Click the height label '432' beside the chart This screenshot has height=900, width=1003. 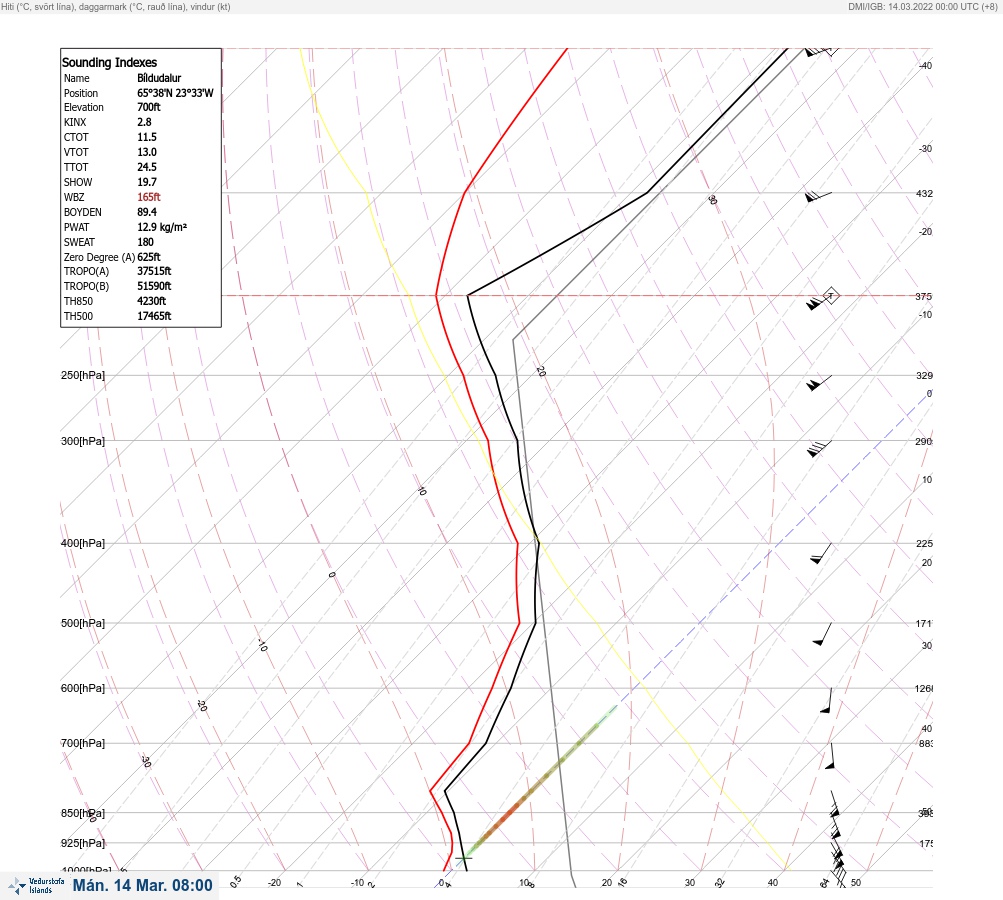tap(924, 193)
